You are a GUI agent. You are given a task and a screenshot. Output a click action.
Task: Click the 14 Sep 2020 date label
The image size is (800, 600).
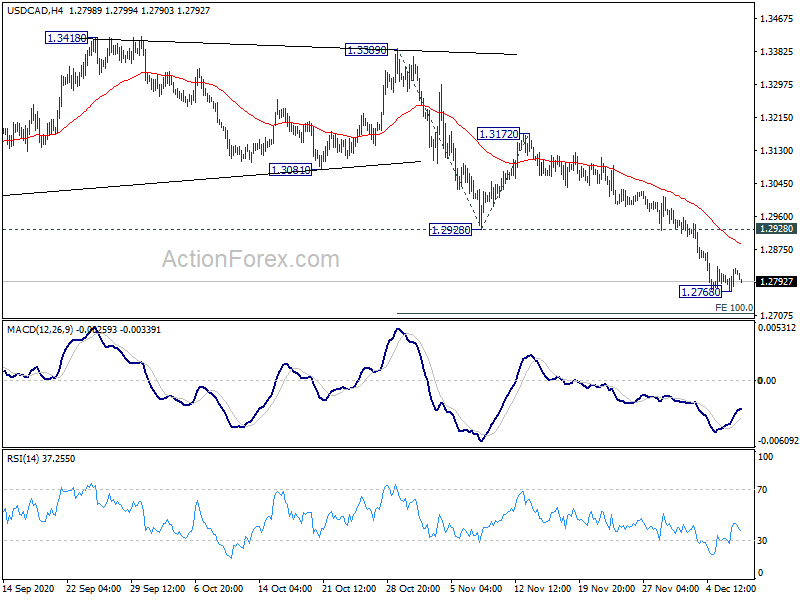click(29, 589)
